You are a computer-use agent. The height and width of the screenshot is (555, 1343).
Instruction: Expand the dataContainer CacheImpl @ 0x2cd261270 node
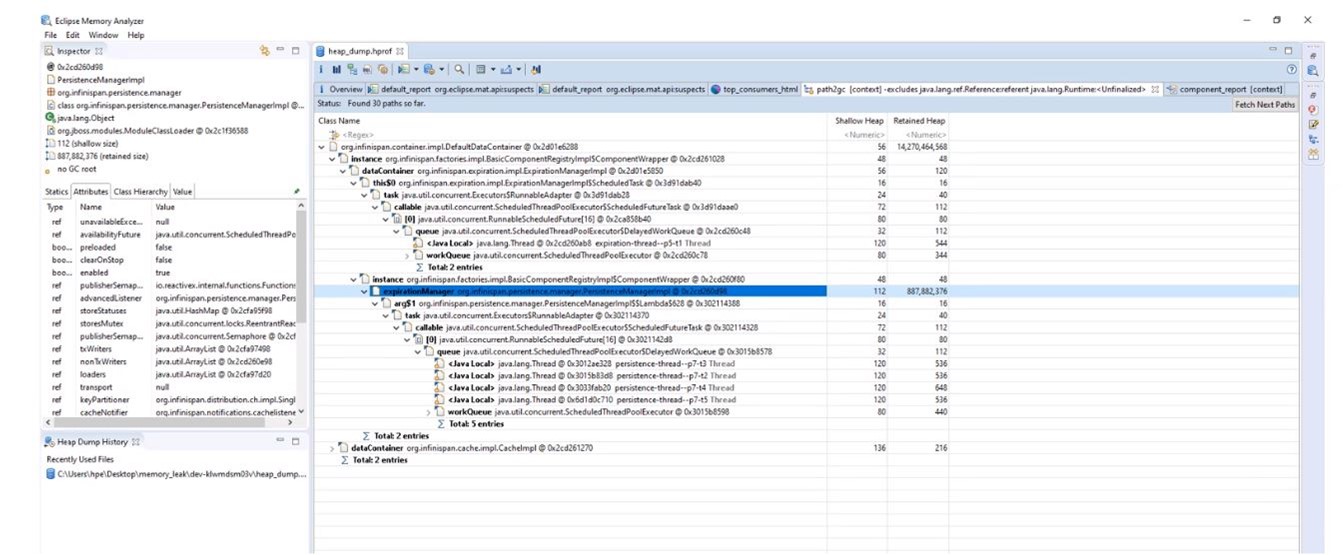click(332, 448)
